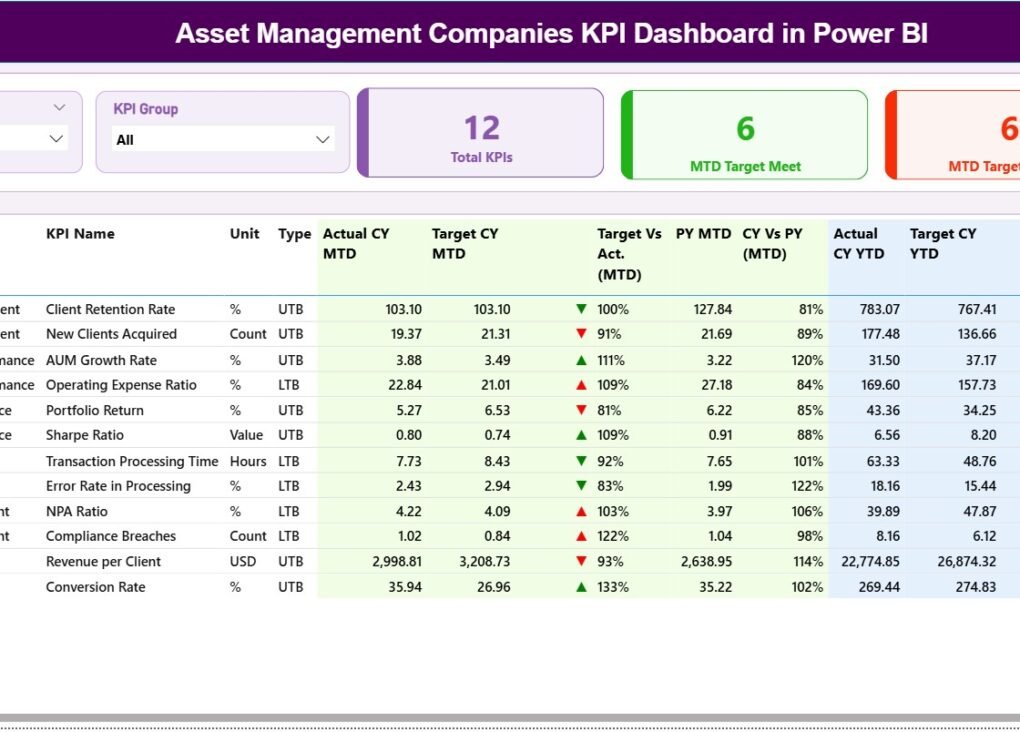Click the 26,874.32 Target CY YTD value
1020x732 pixels.
[967, 561]
